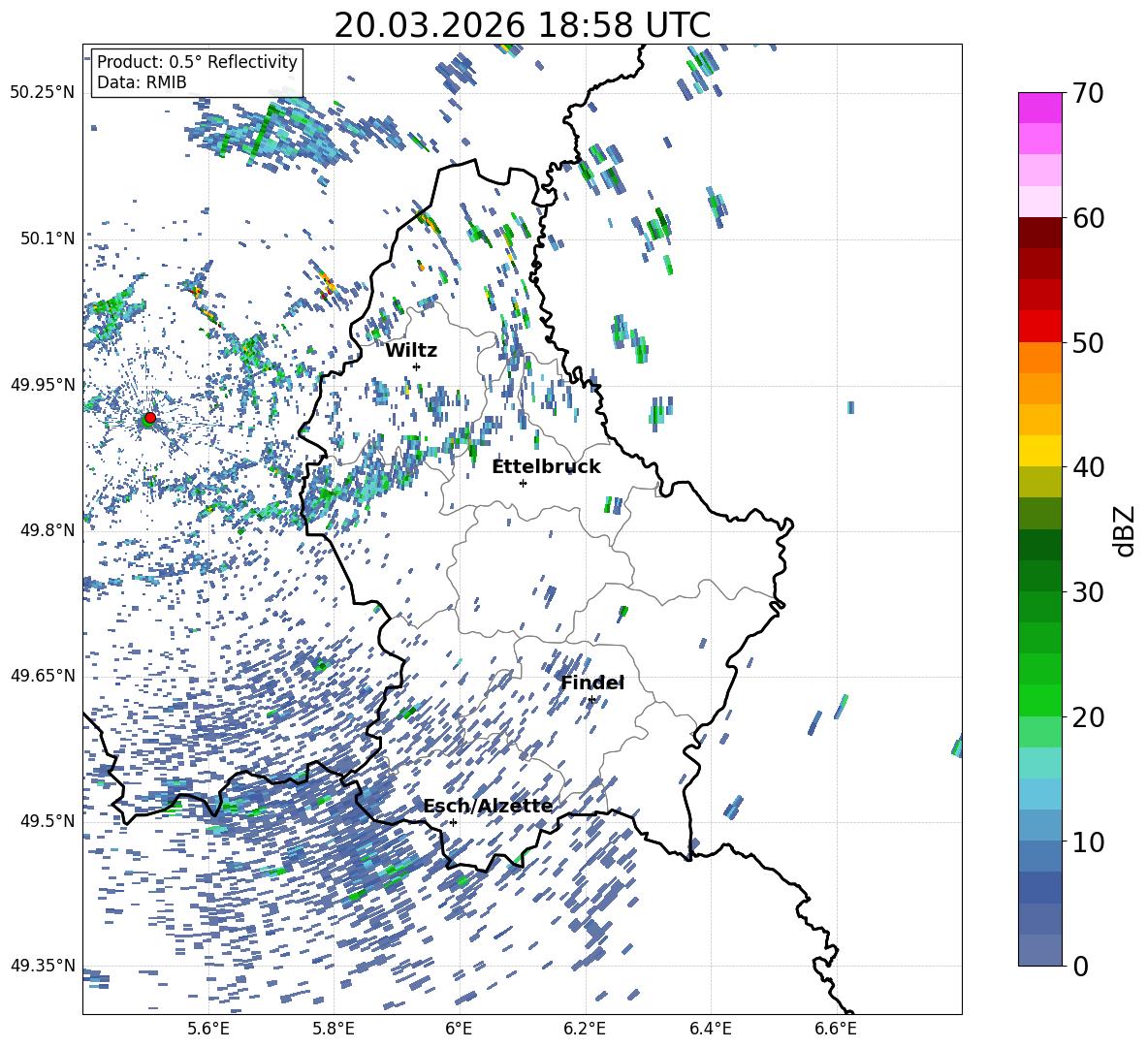
Task: Click the red radar site marker
Action: pyautogui.click(x=149, y=418)
